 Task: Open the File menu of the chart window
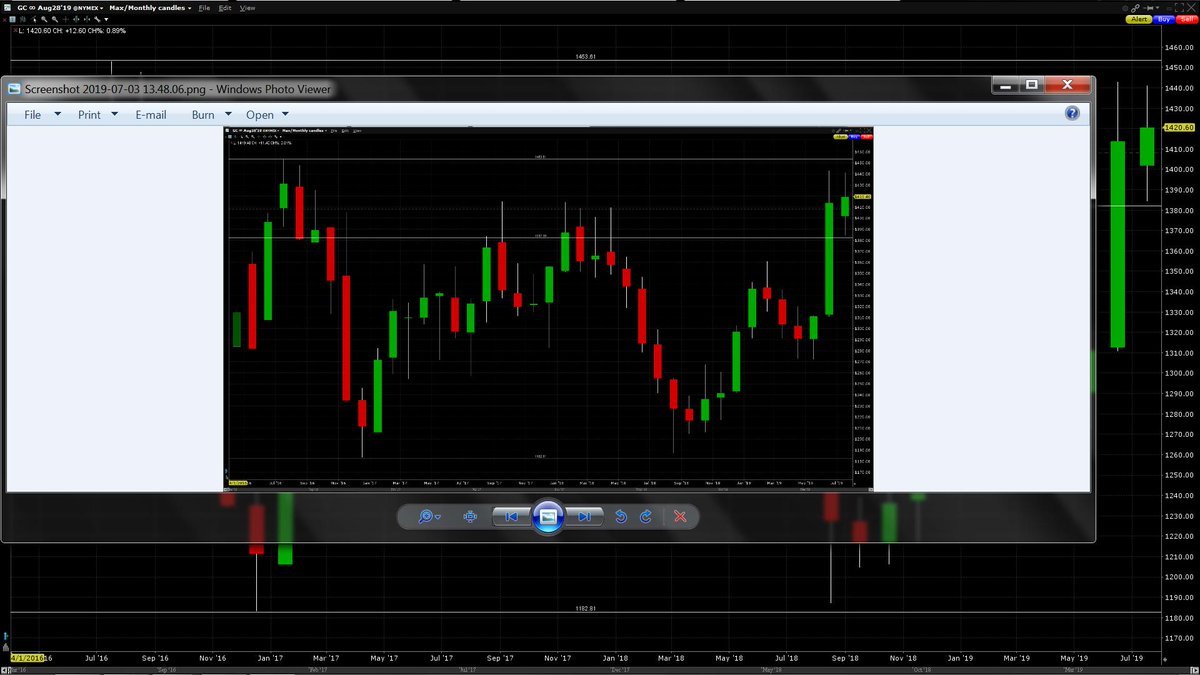[204, 8]
